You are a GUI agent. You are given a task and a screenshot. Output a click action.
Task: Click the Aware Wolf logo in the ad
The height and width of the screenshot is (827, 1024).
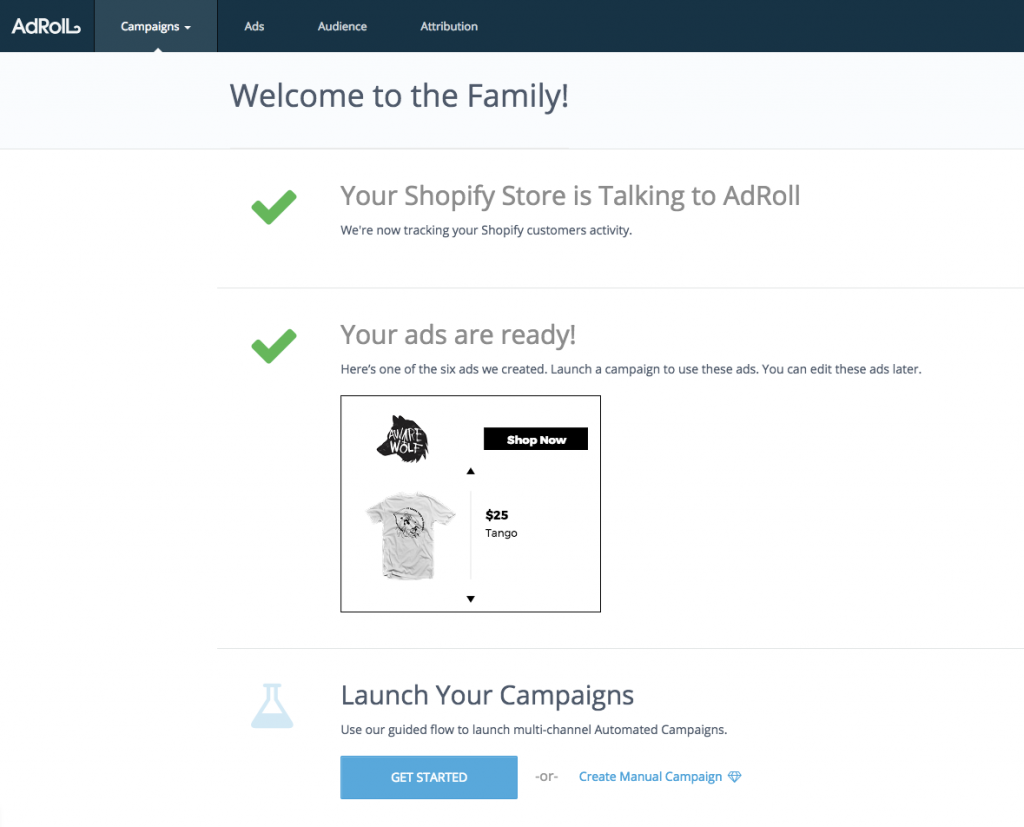pyautogui.click(x=403, y=439)
